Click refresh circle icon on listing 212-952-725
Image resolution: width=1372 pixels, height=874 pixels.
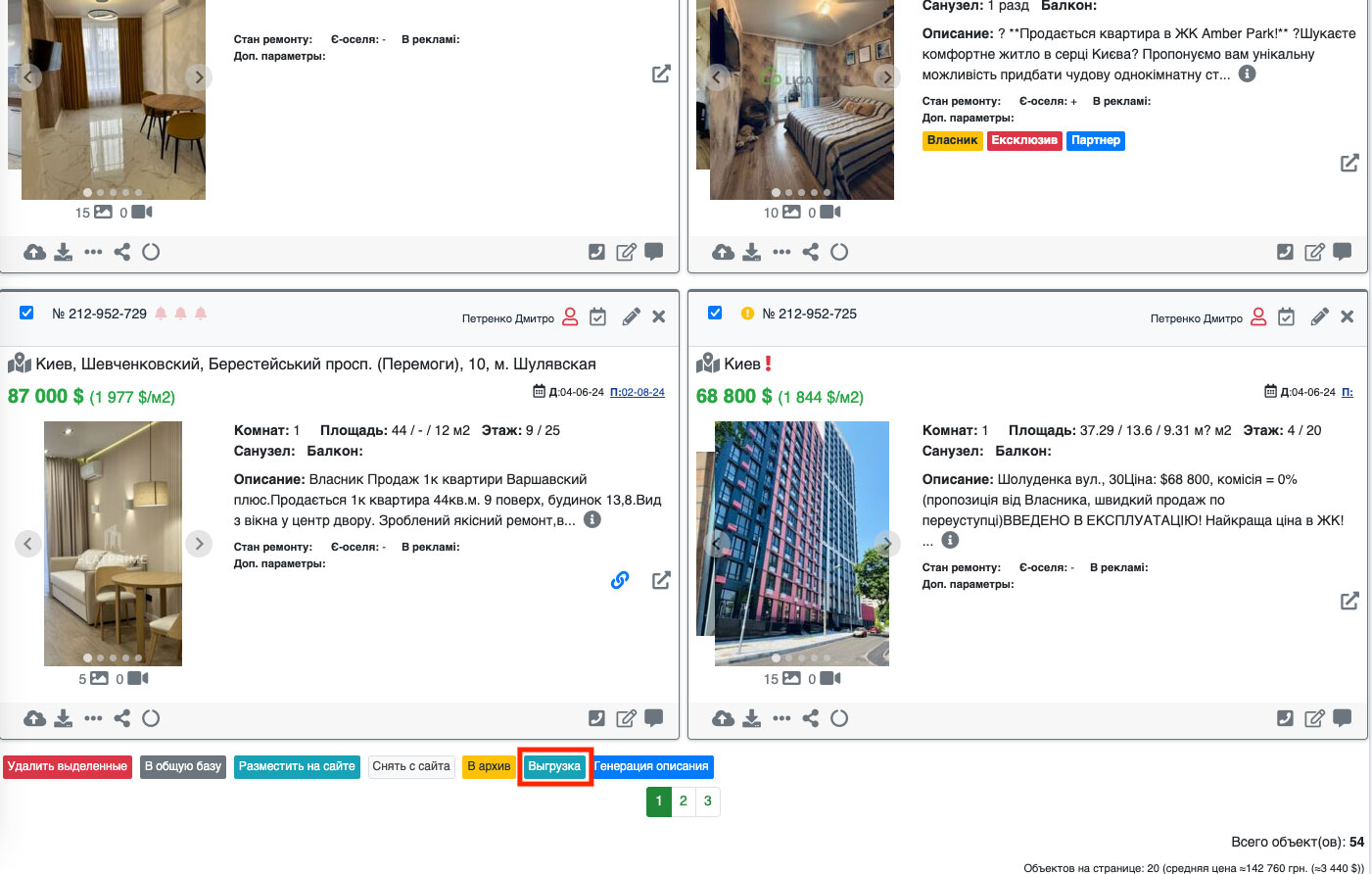pos(839,718)
